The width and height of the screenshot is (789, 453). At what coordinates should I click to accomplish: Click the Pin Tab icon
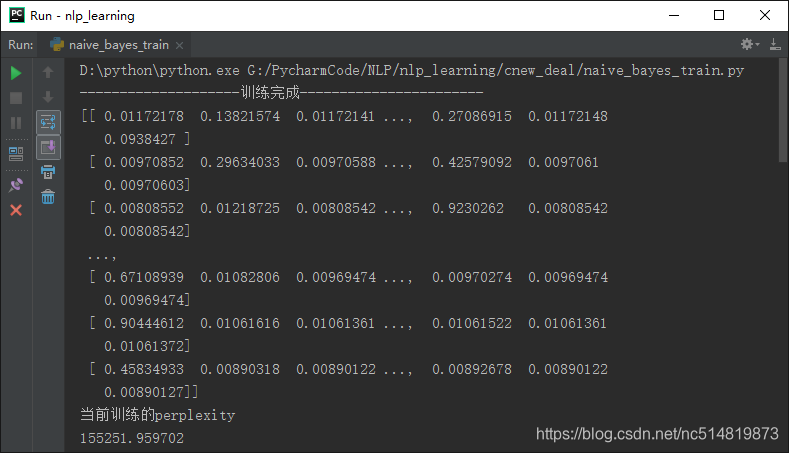(16, 185)
